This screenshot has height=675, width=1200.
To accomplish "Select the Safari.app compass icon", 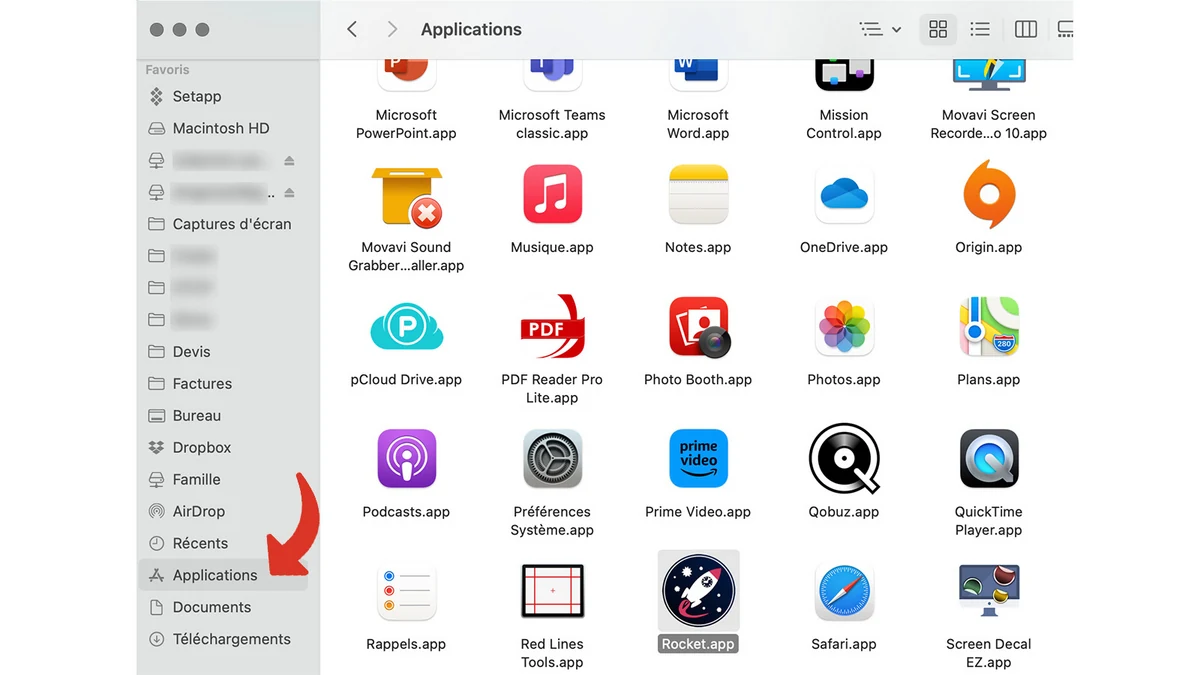I will coord(844,591).
